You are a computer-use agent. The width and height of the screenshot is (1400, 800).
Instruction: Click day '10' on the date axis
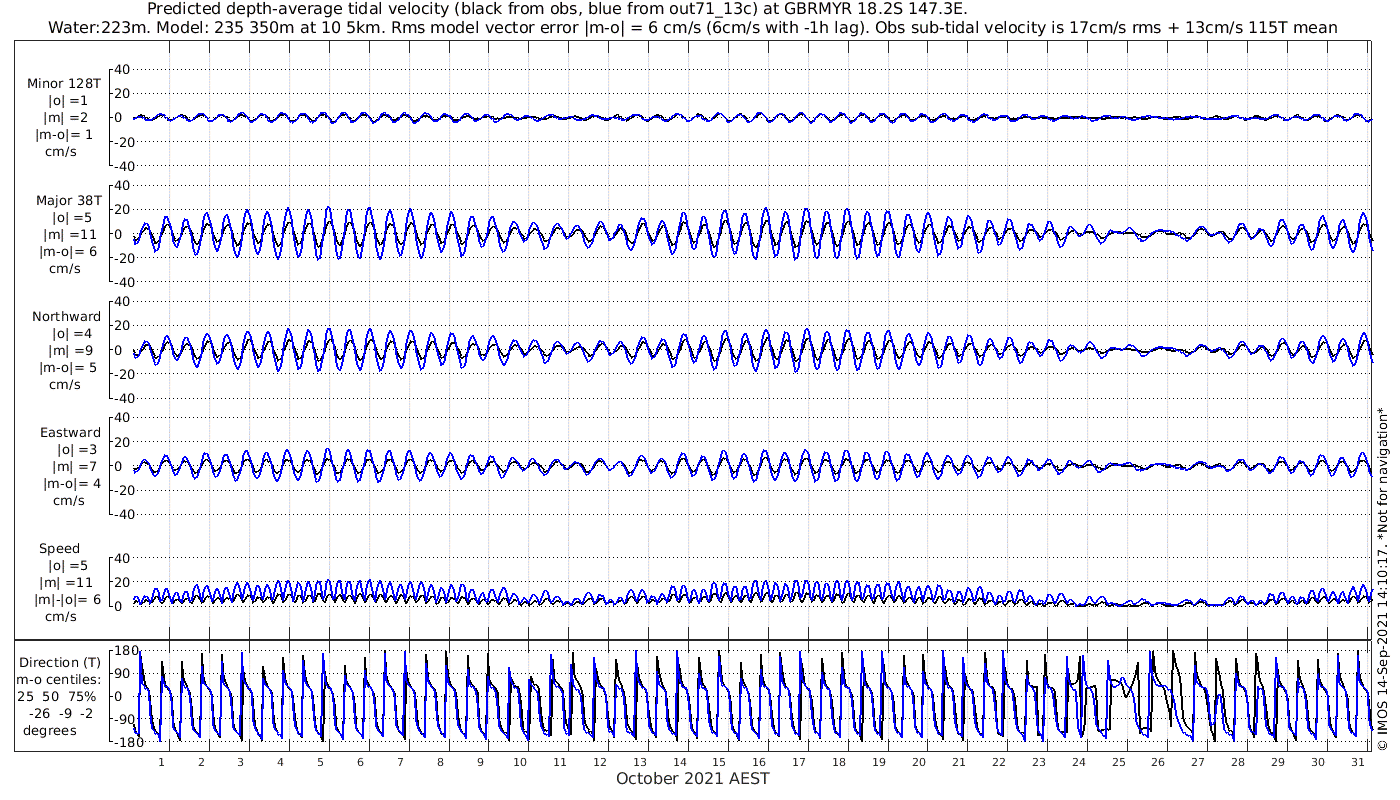[520, 761]
